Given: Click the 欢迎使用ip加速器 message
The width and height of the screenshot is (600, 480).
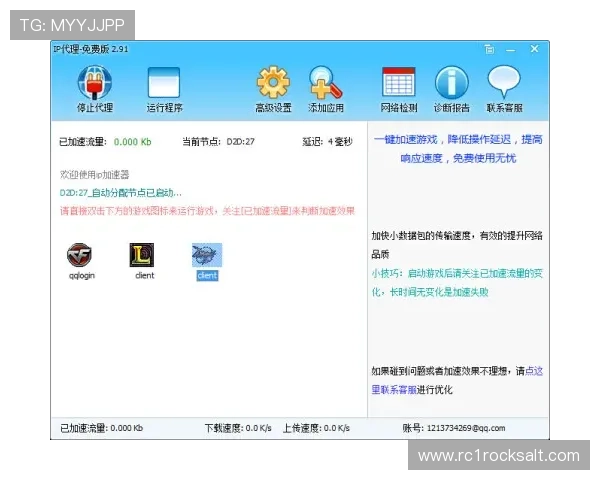Looking at the screenshot, I should [95, 175].
